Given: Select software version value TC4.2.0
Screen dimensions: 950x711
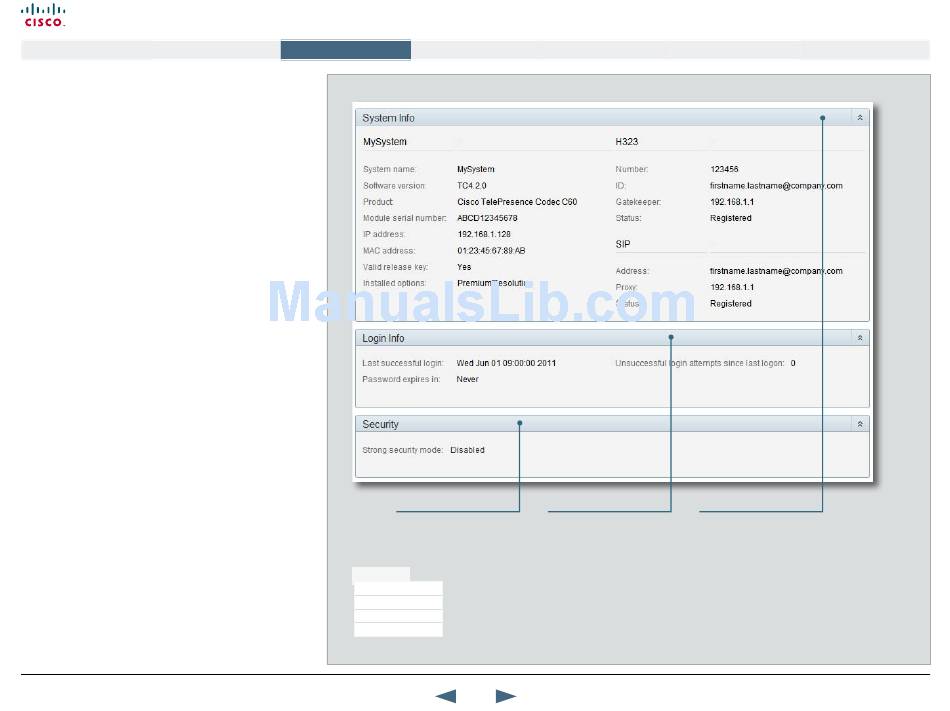Looking at the screenshot, I should tap(472, 186).
